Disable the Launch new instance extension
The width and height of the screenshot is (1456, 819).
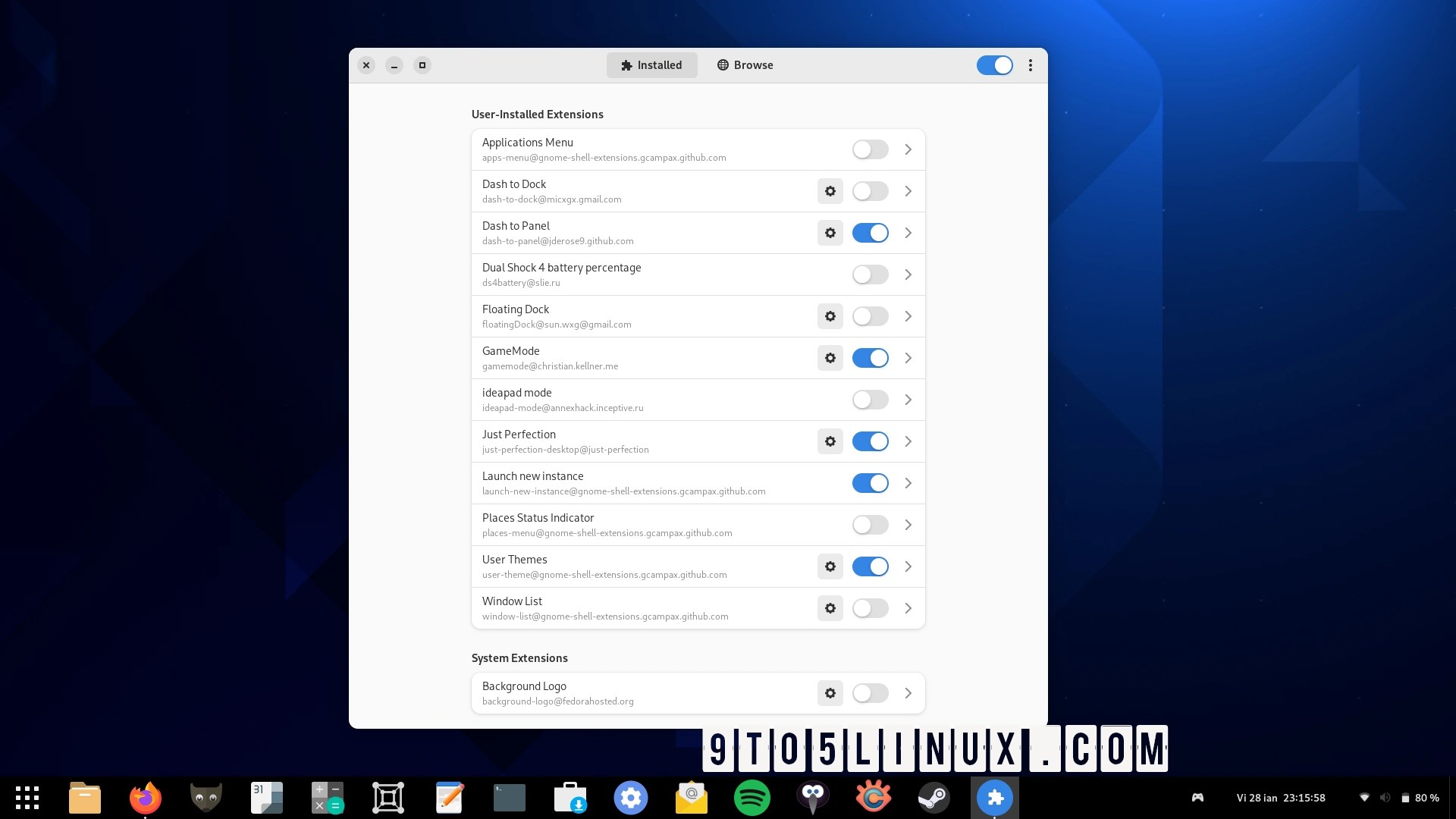(x=870, y=483)
